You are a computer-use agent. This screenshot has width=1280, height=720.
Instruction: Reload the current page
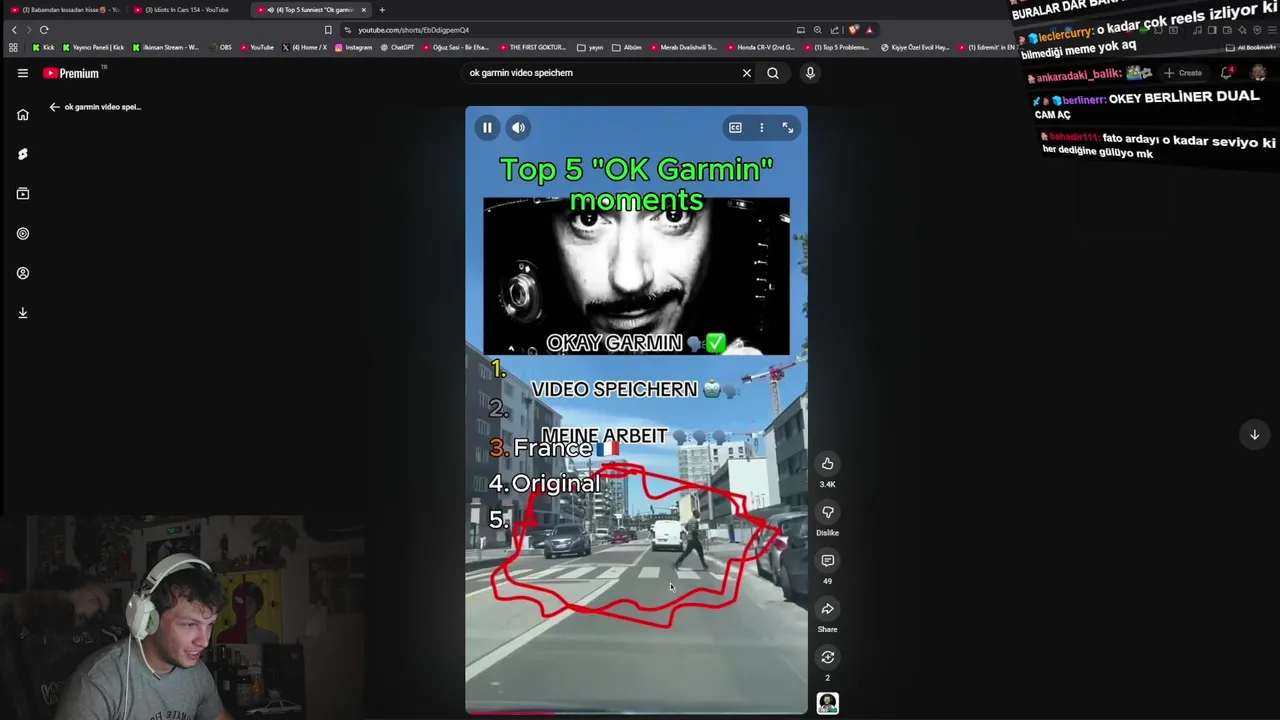point(44,30)
